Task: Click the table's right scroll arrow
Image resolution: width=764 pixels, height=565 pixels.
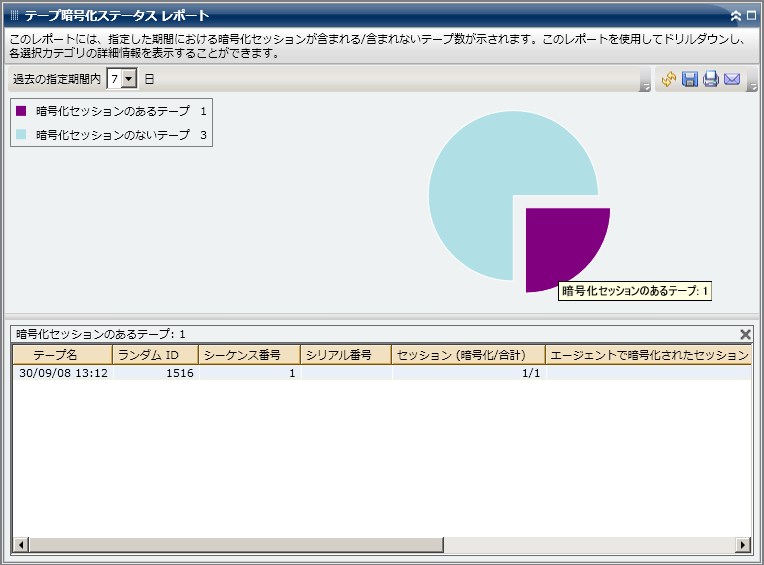Action: (x=743, y=545)
